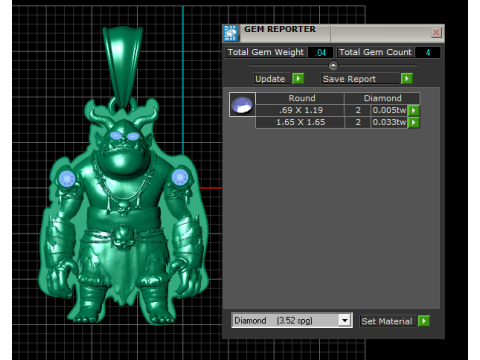Click the Gem Reporter logo icon
The image size is (480, 360).
(231, 33)
